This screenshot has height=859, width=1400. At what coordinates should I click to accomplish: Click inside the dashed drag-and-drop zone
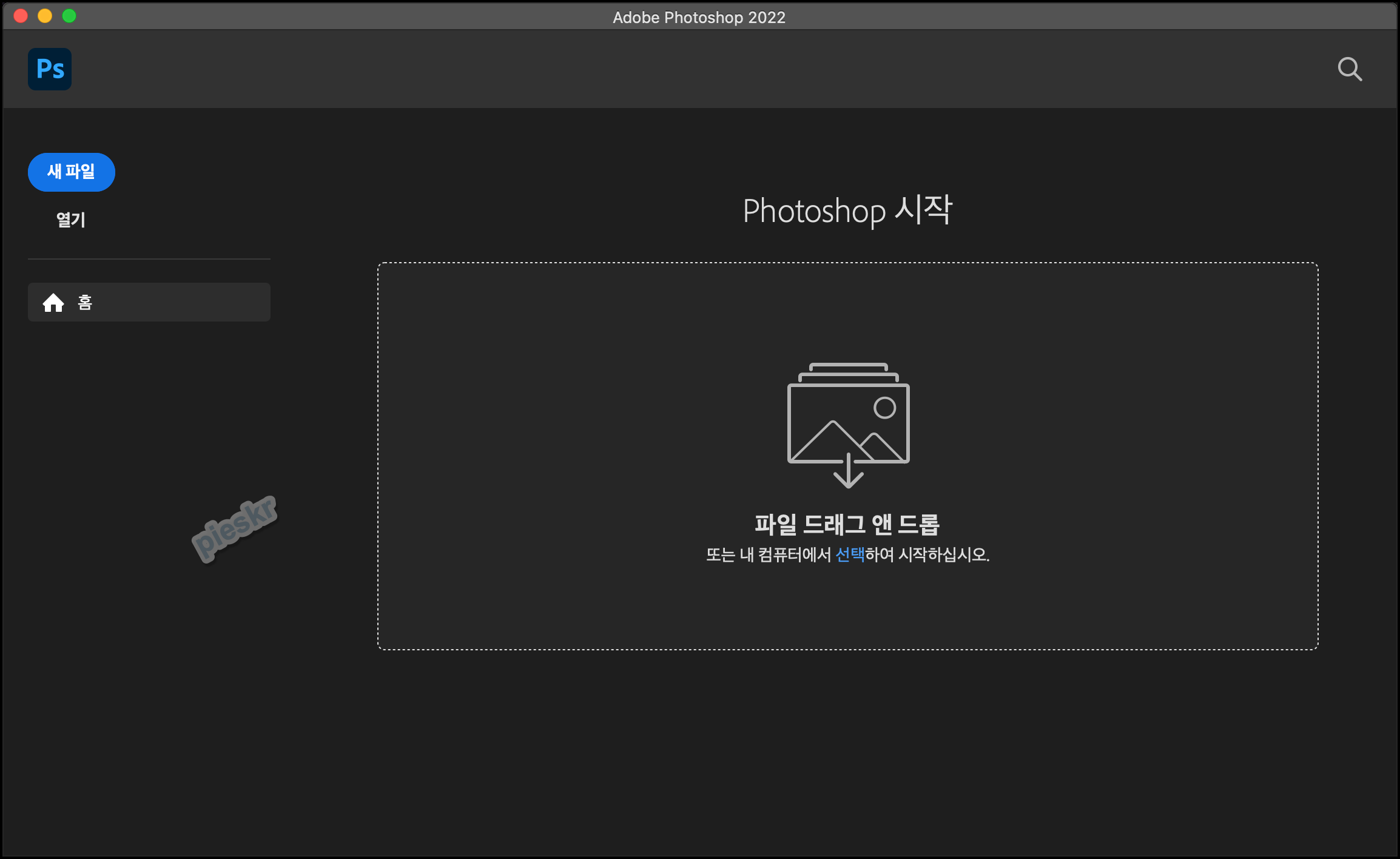coord(849,607)
